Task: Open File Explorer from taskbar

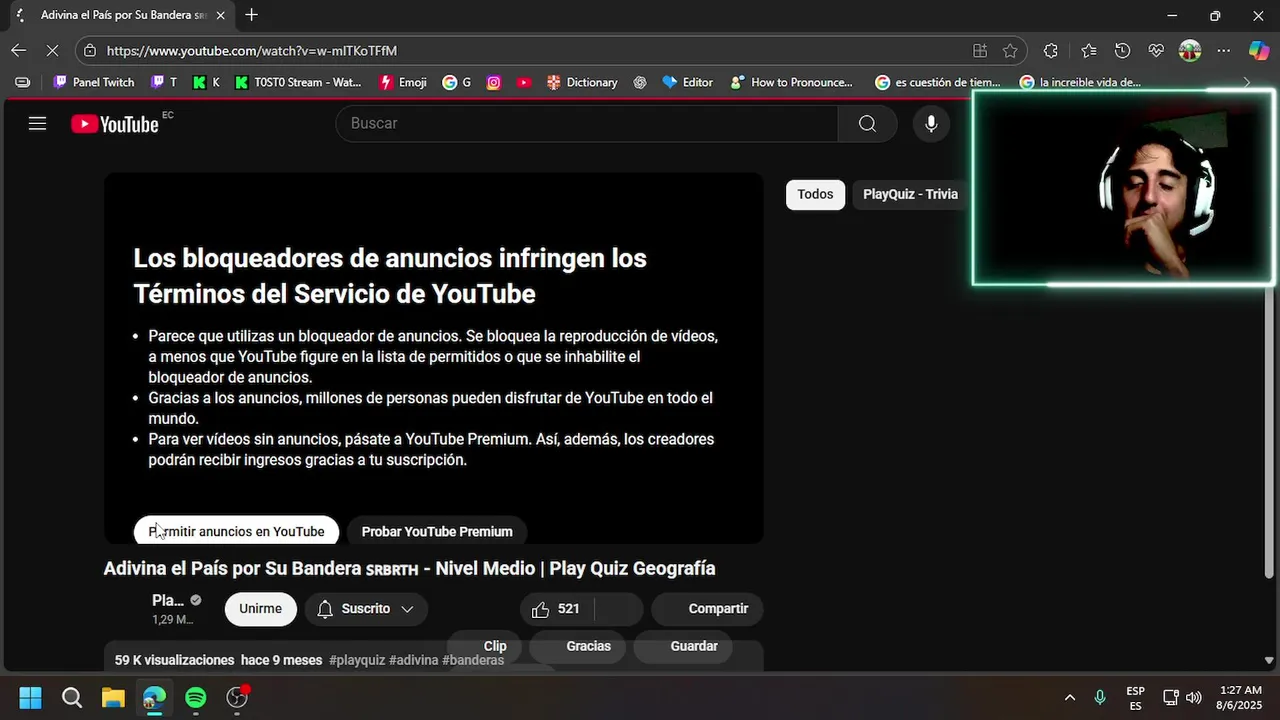Action: point(113,697)
